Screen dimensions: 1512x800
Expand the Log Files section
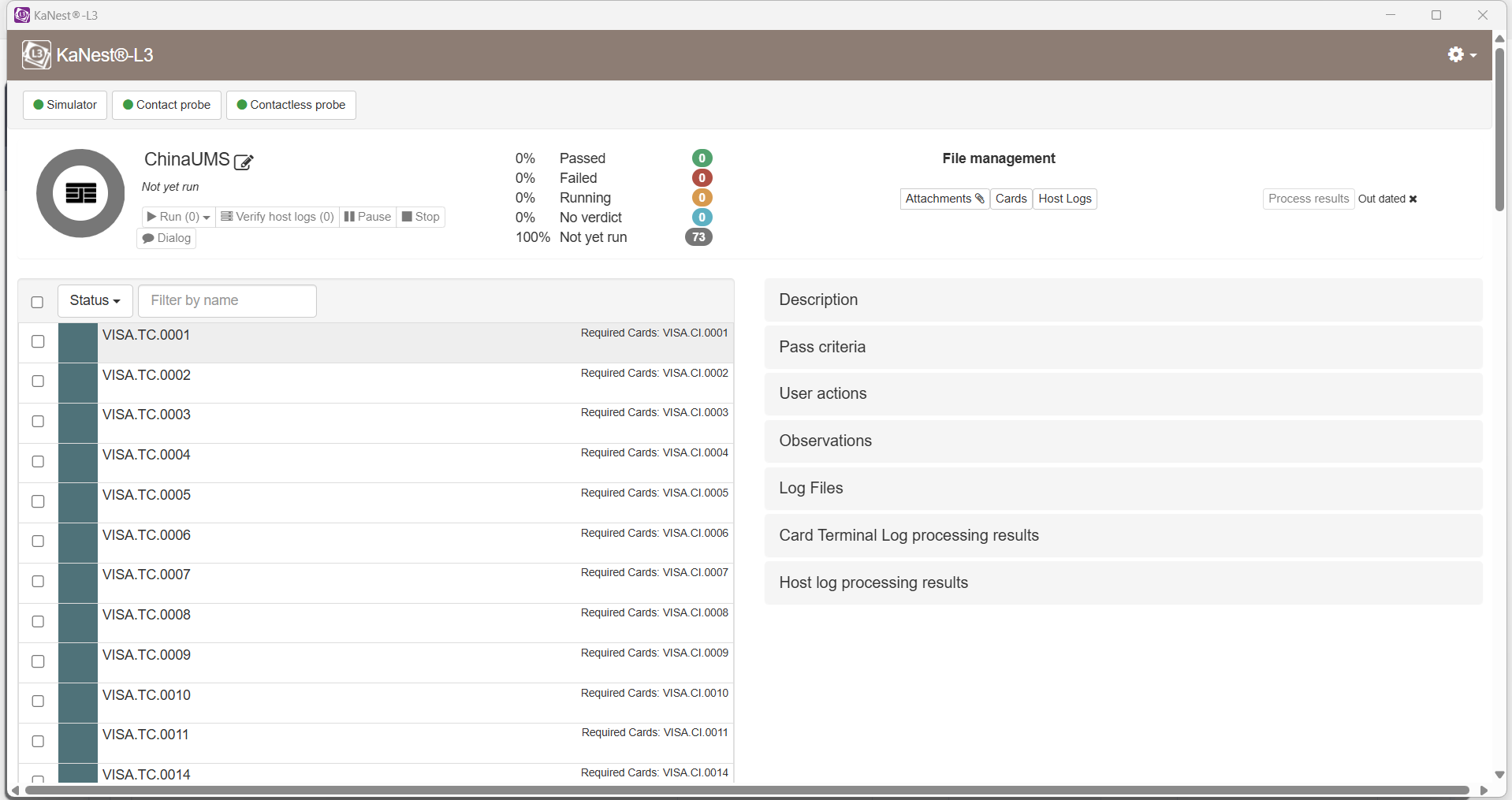1123,488
